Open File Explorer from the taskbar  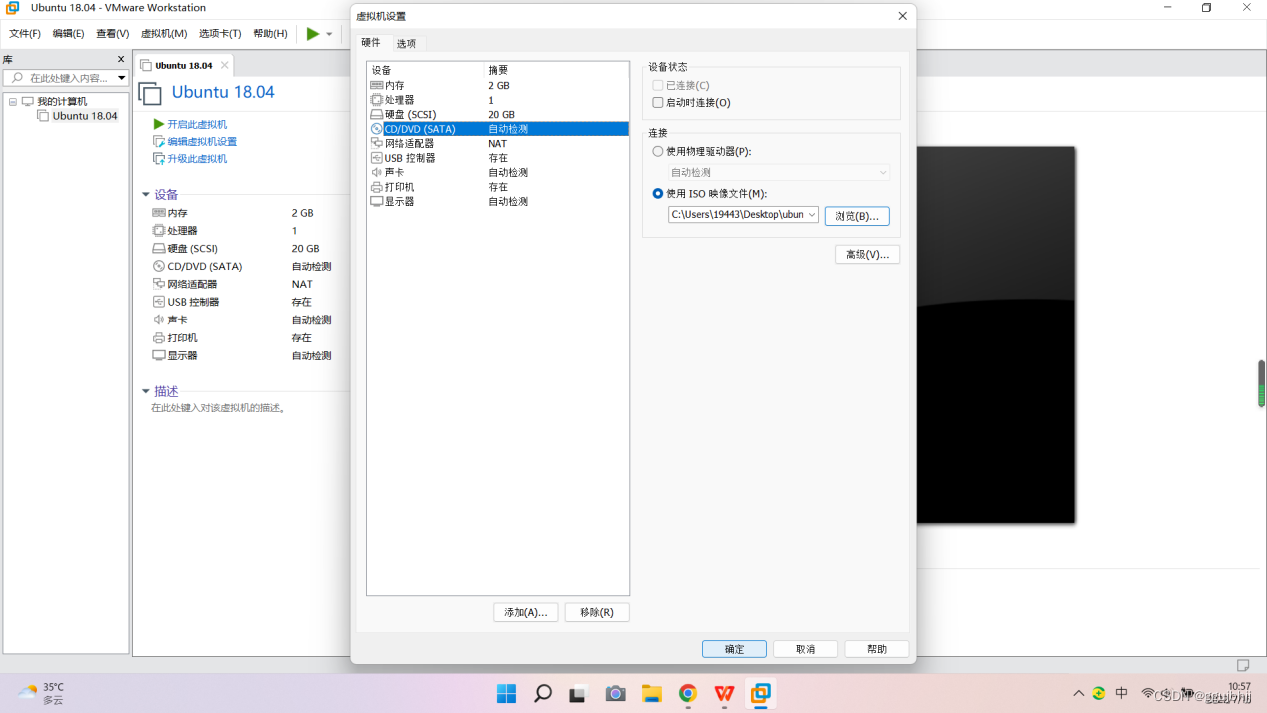[651, 693]
